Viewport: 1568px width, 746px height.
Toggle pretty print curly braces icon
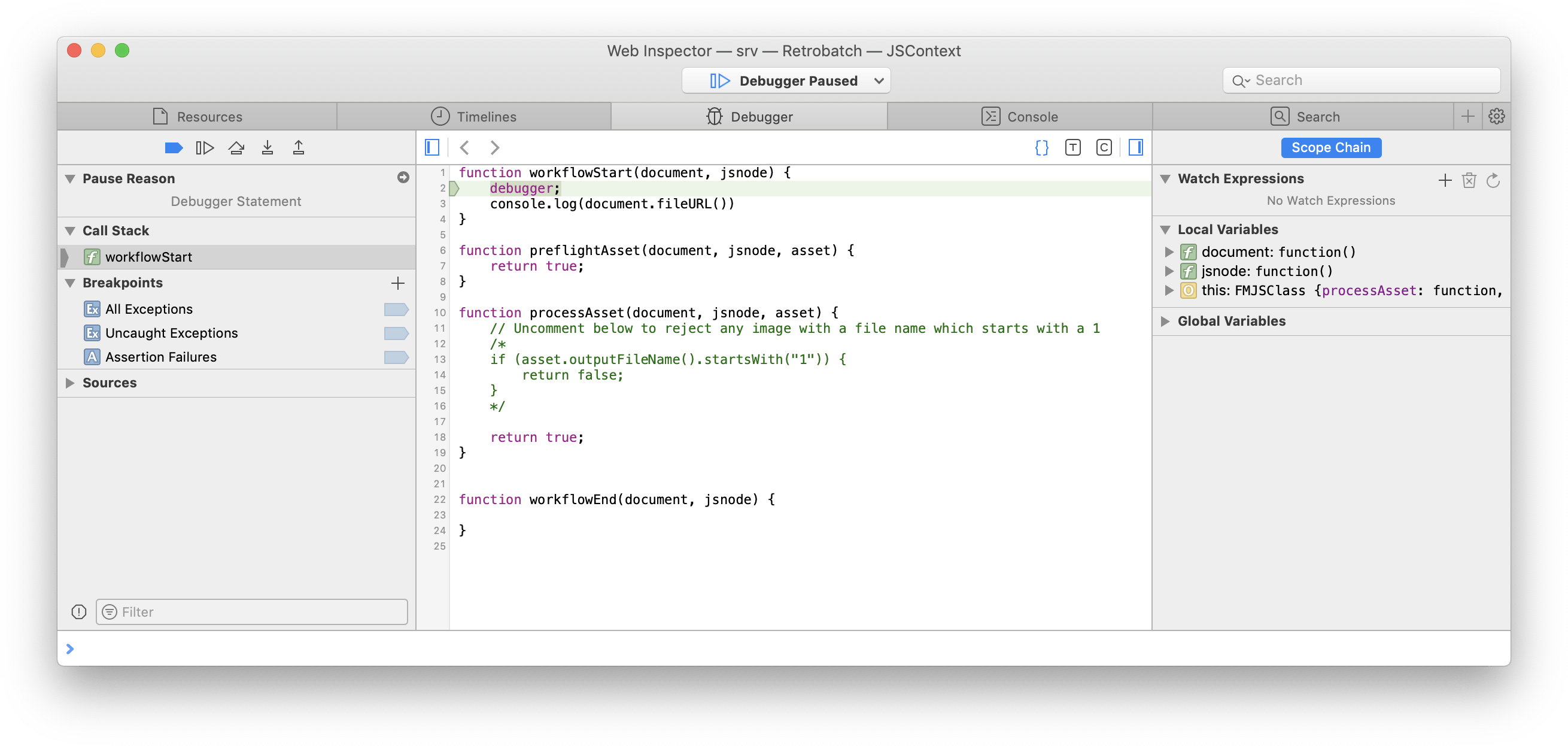click(x=1041, y=147)
